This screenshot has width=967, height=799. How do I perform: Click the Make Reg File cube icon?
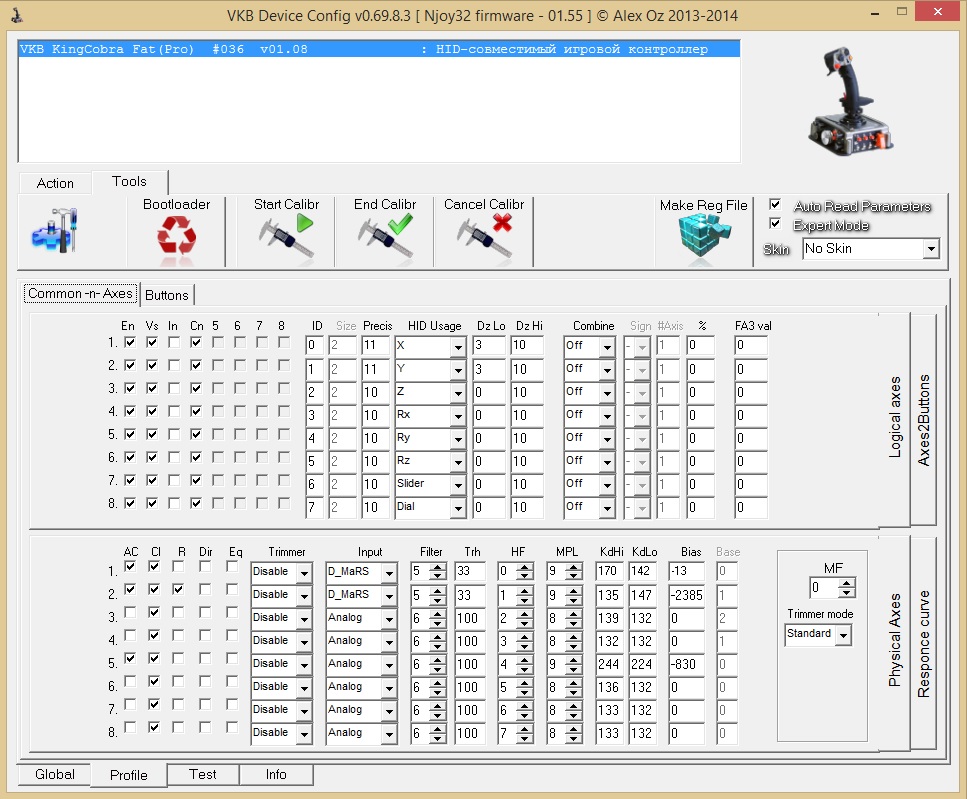[x=703, y=238]
